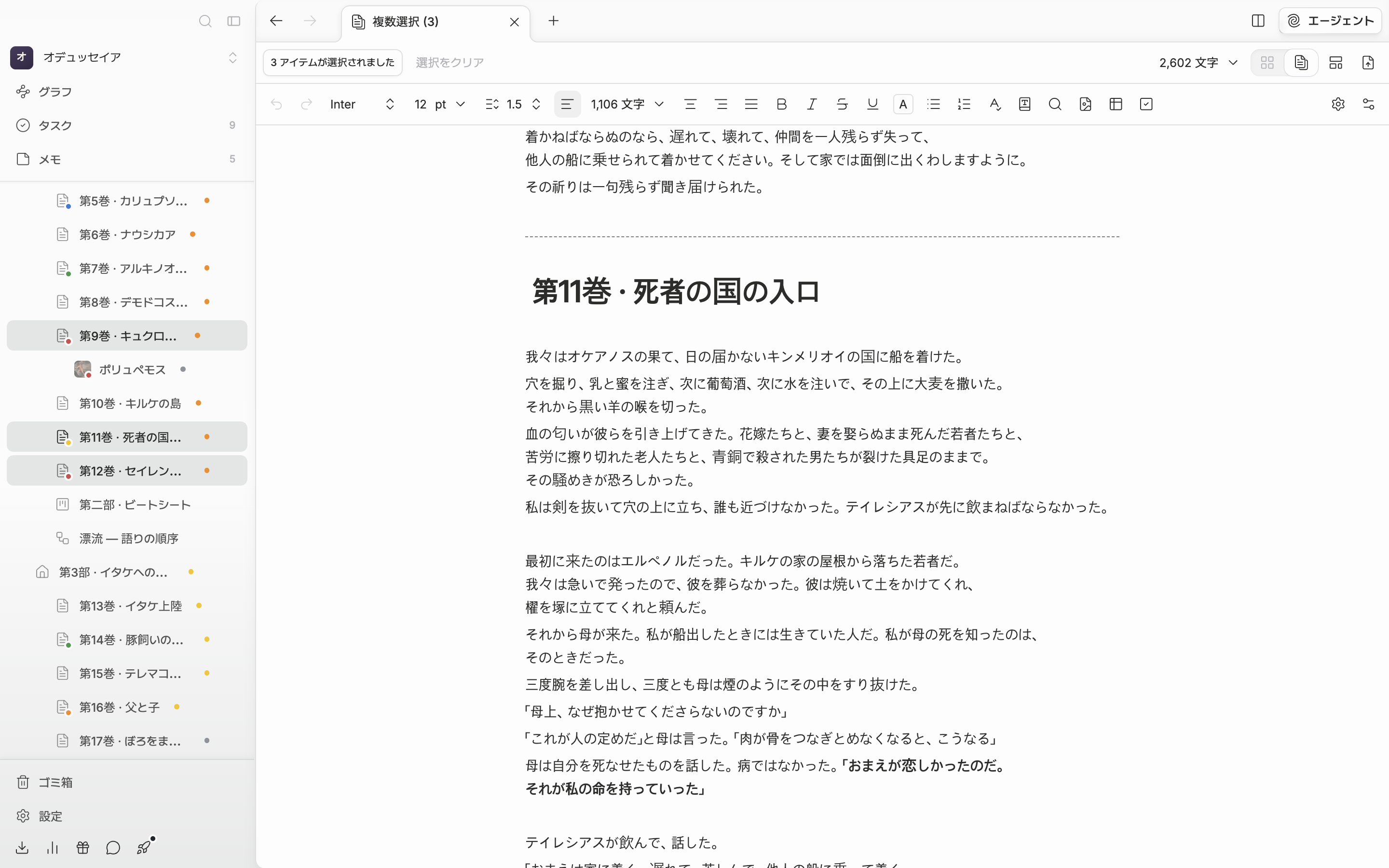This screenshot has height=868, width=1389.
Task: Open a new tab with plus icon
Action: tap(553, 21)
